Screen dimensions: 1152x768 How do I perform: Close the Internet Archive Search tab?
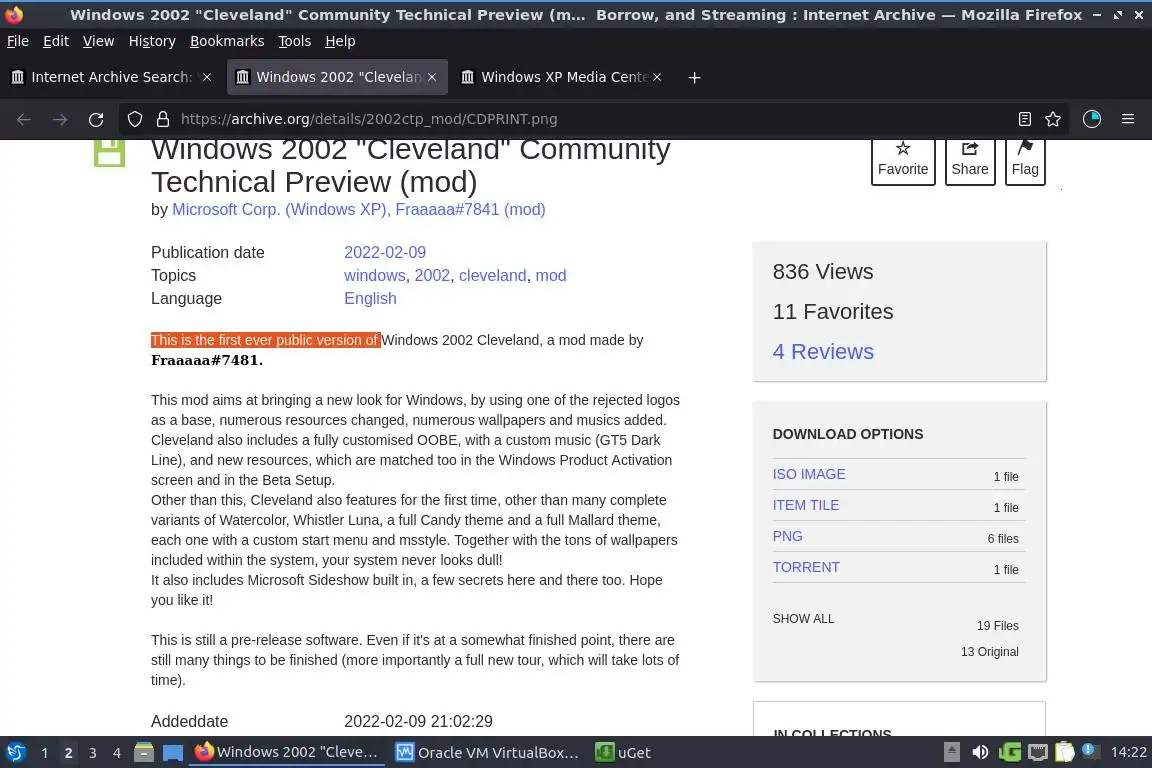[207, 77]
